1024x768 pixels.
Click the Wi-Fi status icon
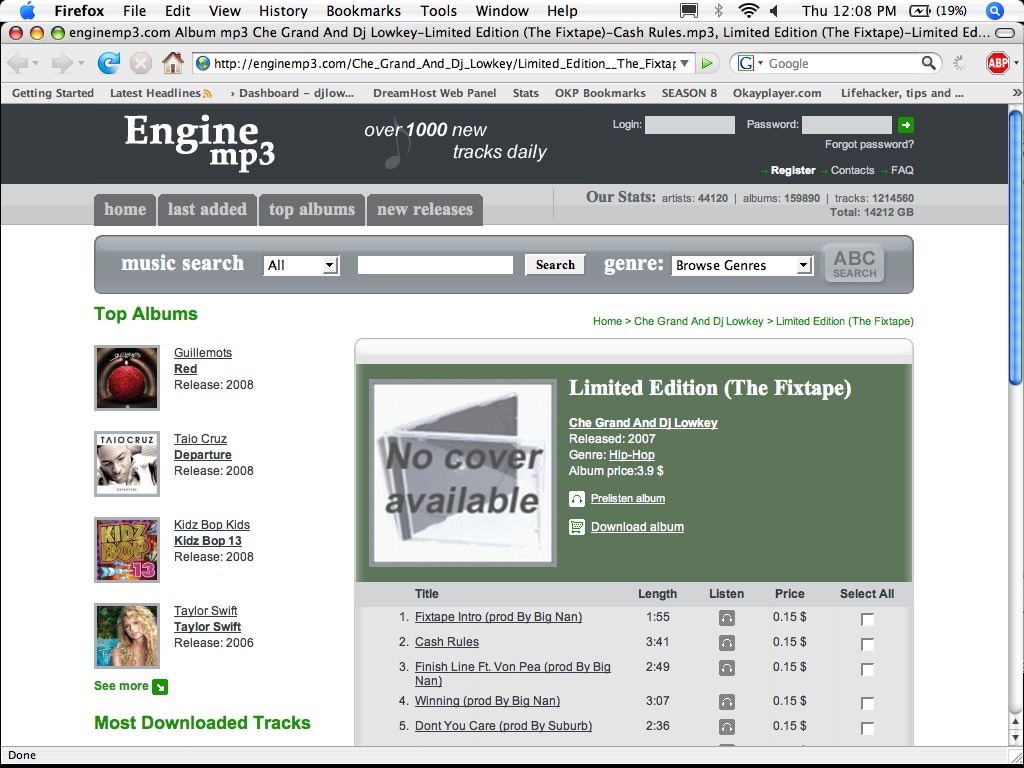coord(748,11)
